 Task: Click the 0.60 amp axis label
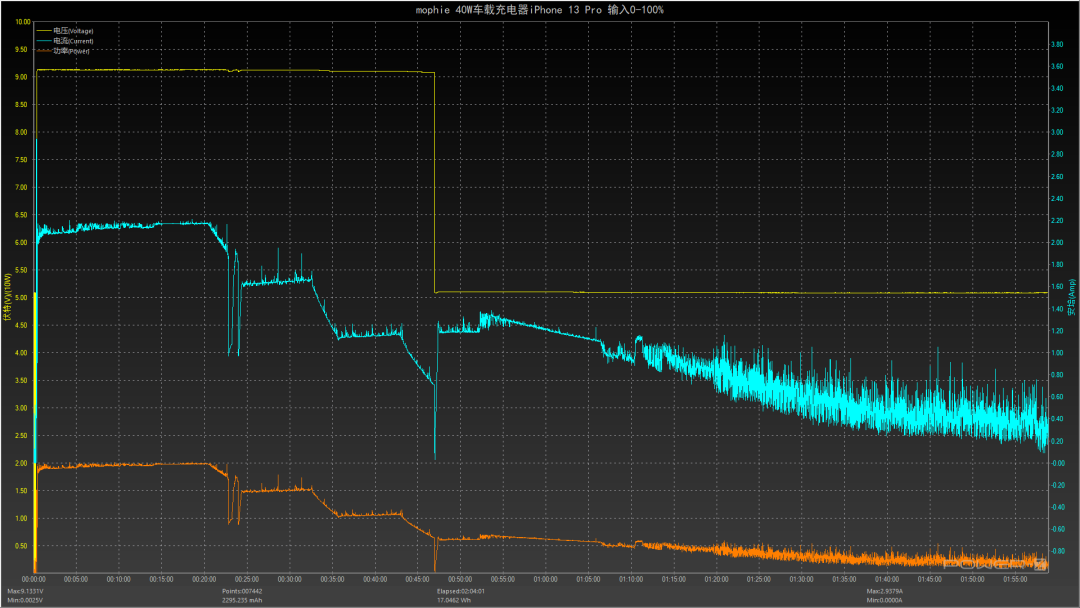click(x=1057, y=397)
